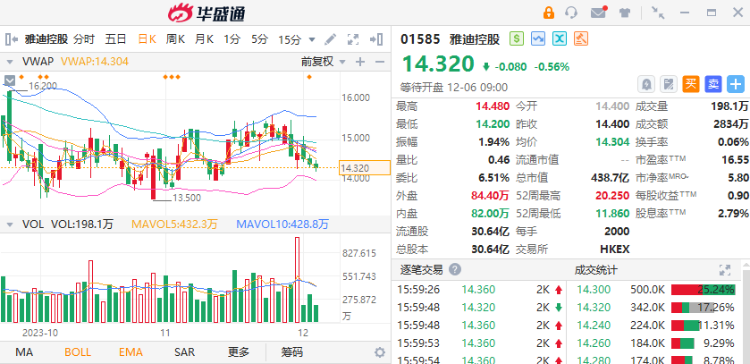Click the blue 卖 sell button

coord(713,84)
